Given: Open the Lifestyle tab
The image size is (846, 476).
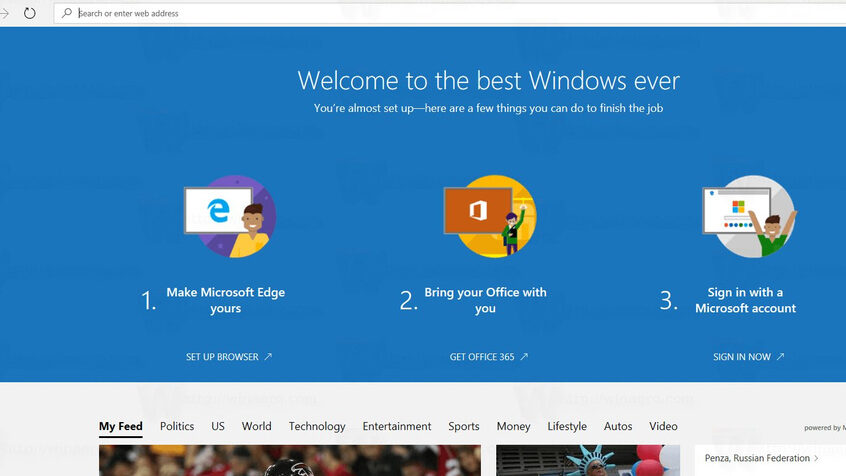Looking at the screenshot, I should pyautogui.click(x=567, y=426).
